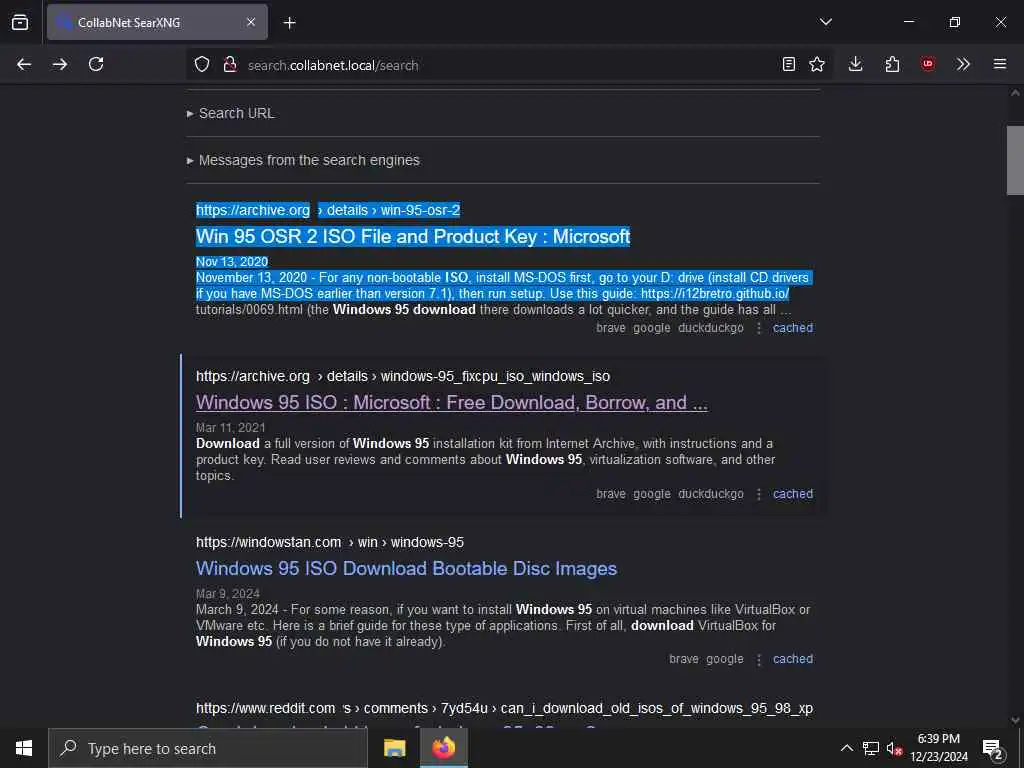Open cached link for Win 95 OSR 2 result
1024x768 pixels.
click(x=793, y=328)
